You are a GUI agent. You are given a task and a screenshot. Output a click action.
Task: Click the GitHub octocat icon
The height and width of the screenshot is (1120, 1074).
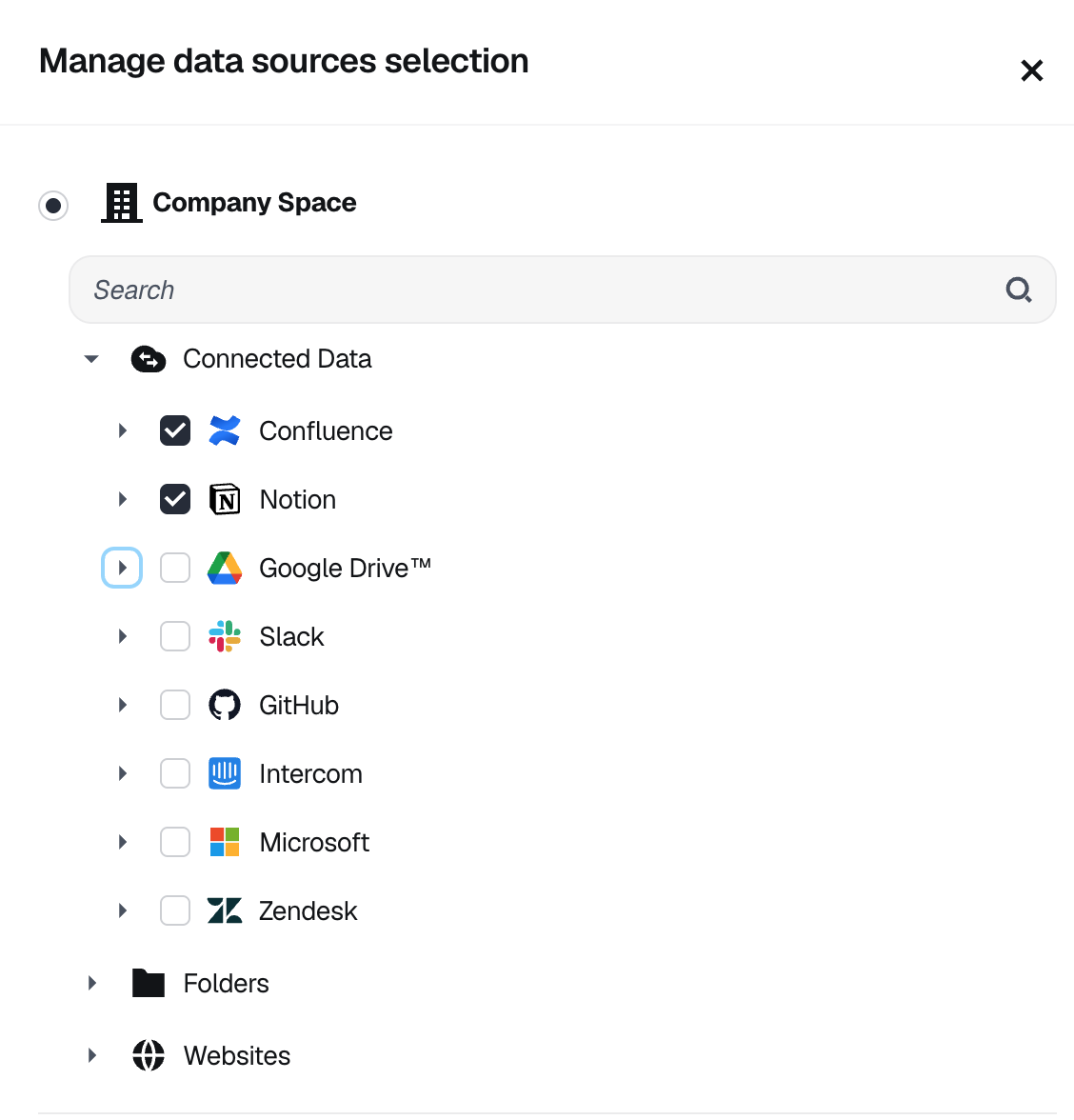point(225,705)
